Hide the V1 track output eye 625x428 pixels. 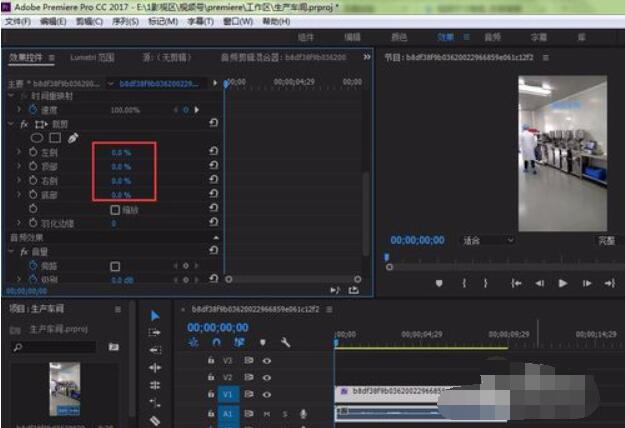267,395
